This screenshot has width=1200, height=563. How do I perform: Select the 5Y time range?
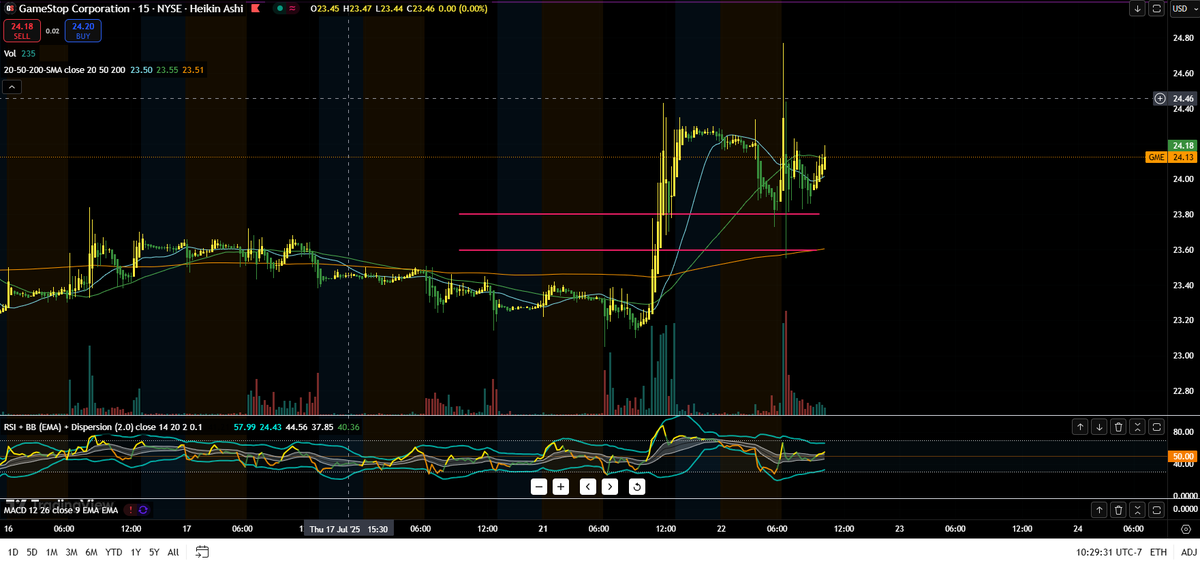[154, 552]
